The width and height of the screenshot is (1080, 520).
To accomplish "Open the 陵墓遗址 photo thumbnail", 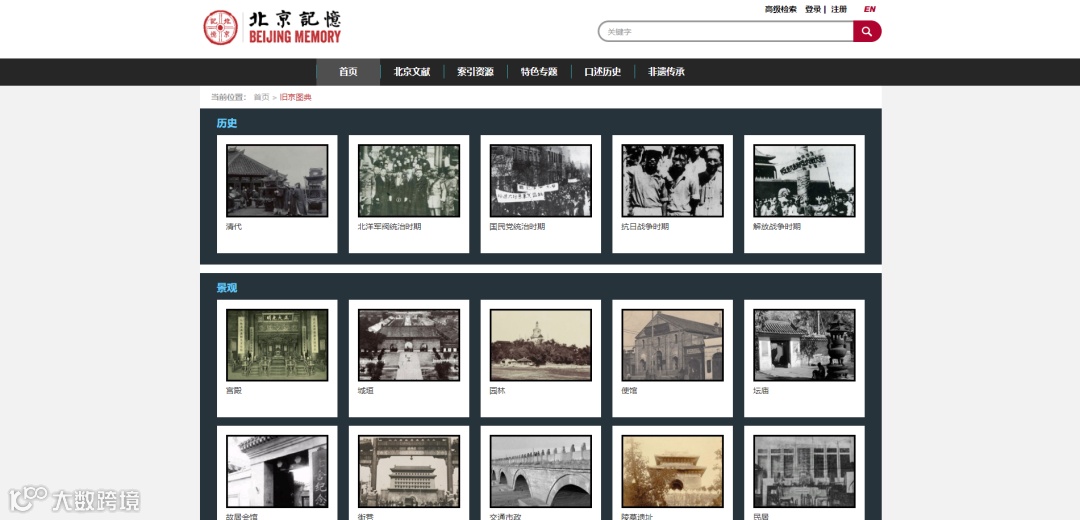I will 672,471.
